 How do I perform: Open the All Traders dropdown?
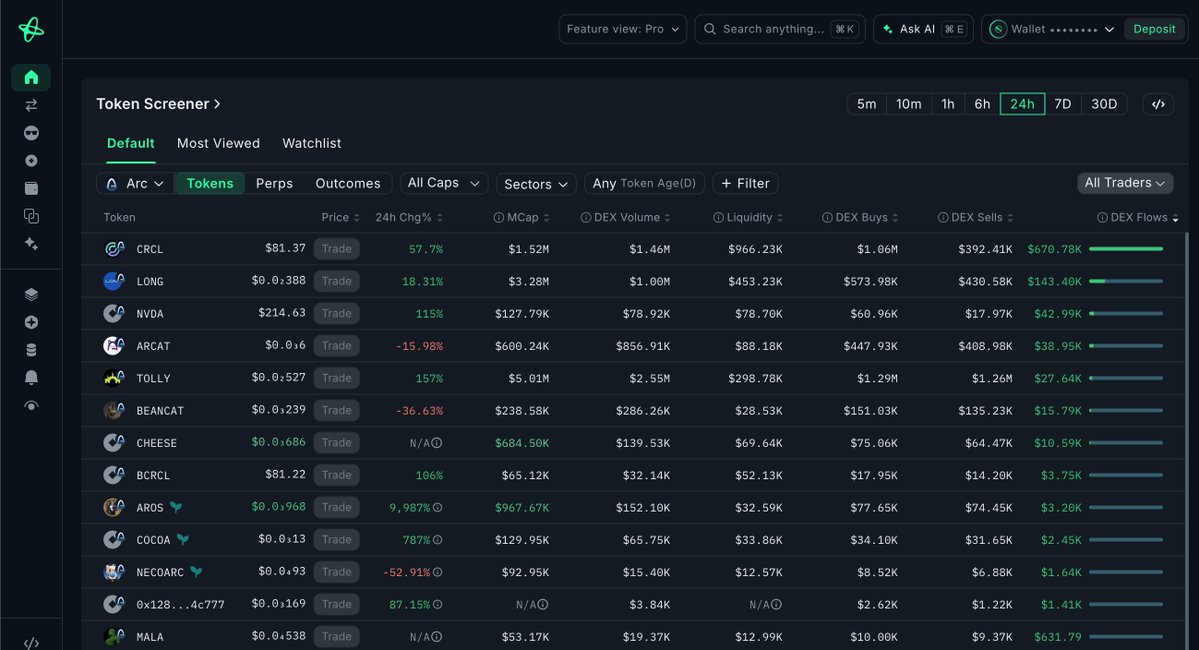tap(1124, 183)
